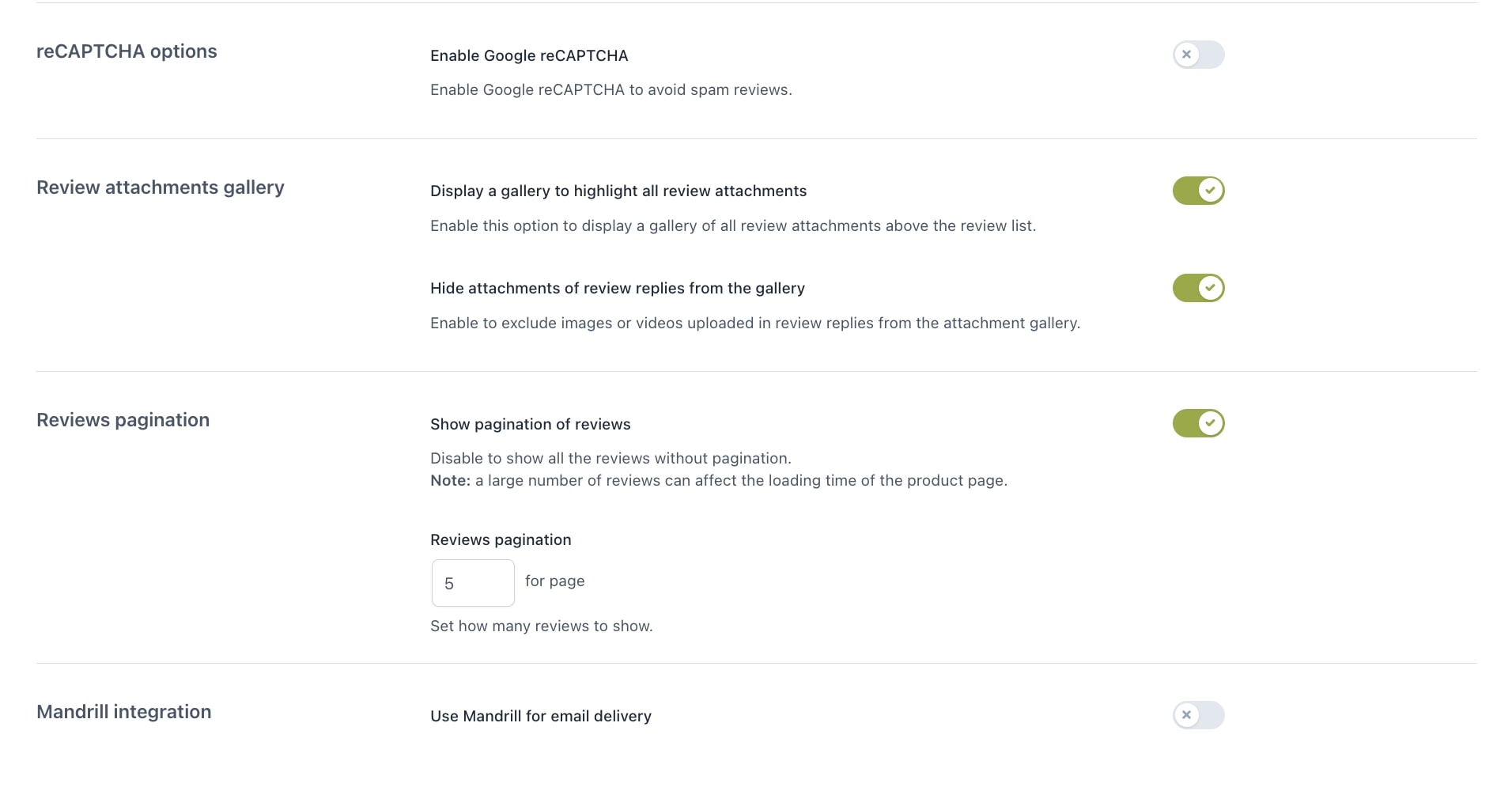1512x791 pixels.
Task: Click Hide attachments of review replies label
Action: coord(617,288)
